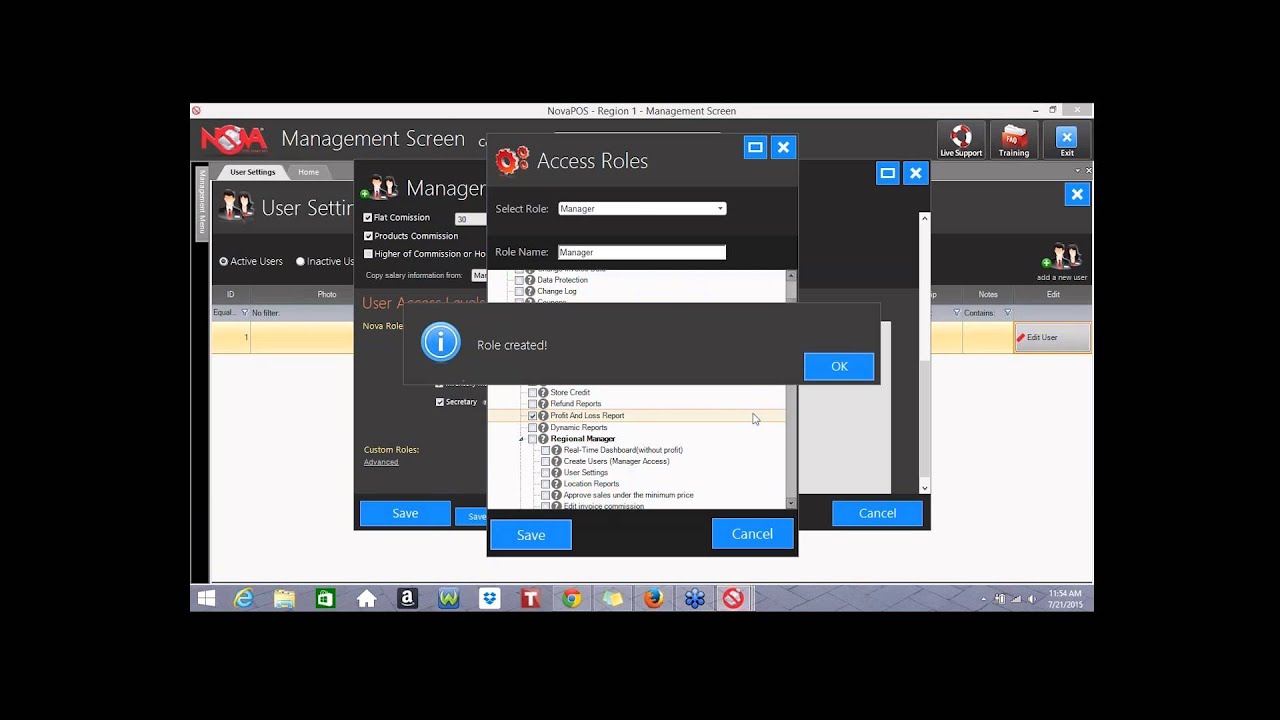Open the Windows Store taskbar icon
Image resolution: width=1280 pixels, height=720 pixels.
coord(325,598)
